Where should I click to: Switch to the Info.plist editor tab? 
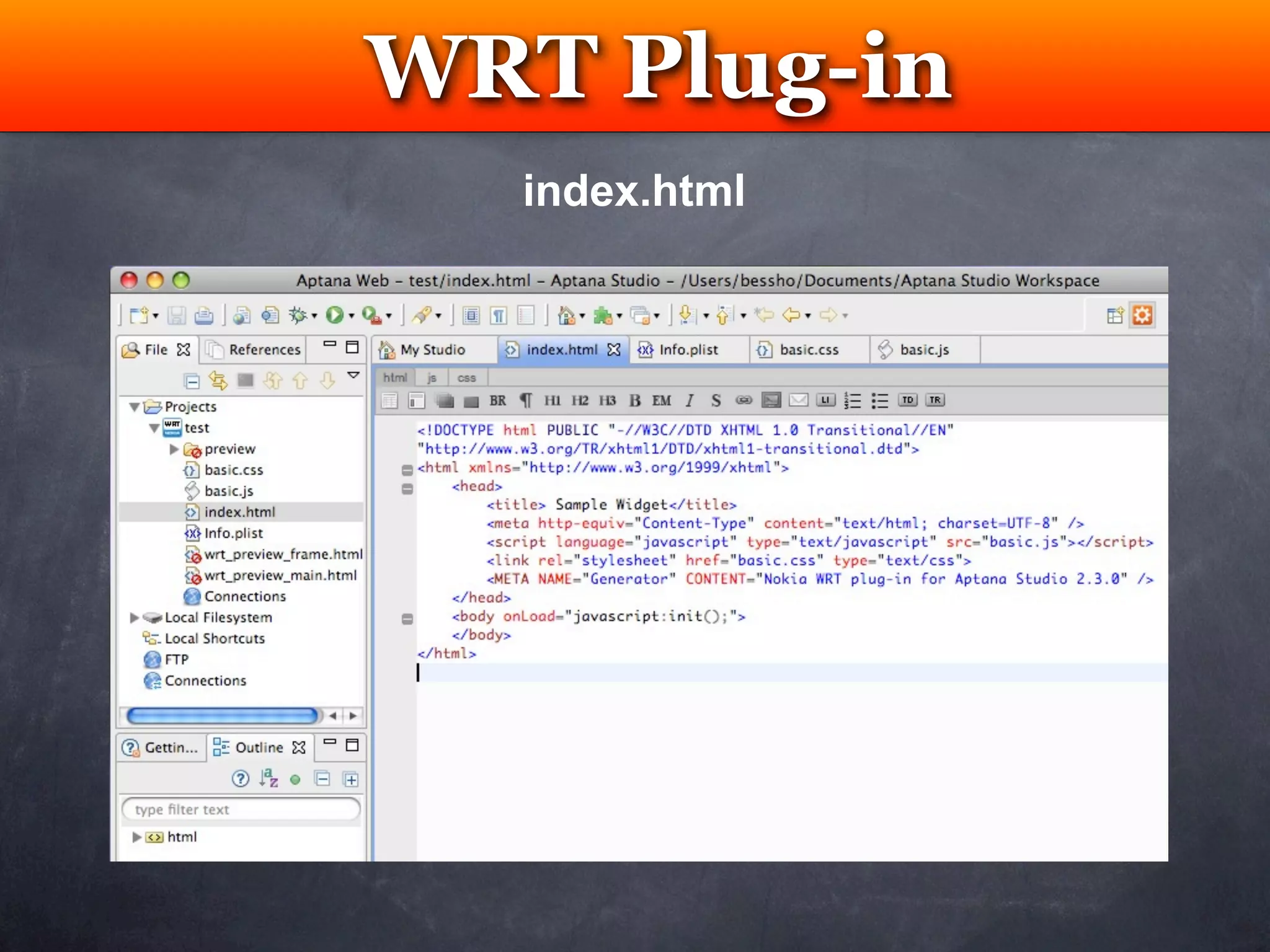click(x=688, y=350)
